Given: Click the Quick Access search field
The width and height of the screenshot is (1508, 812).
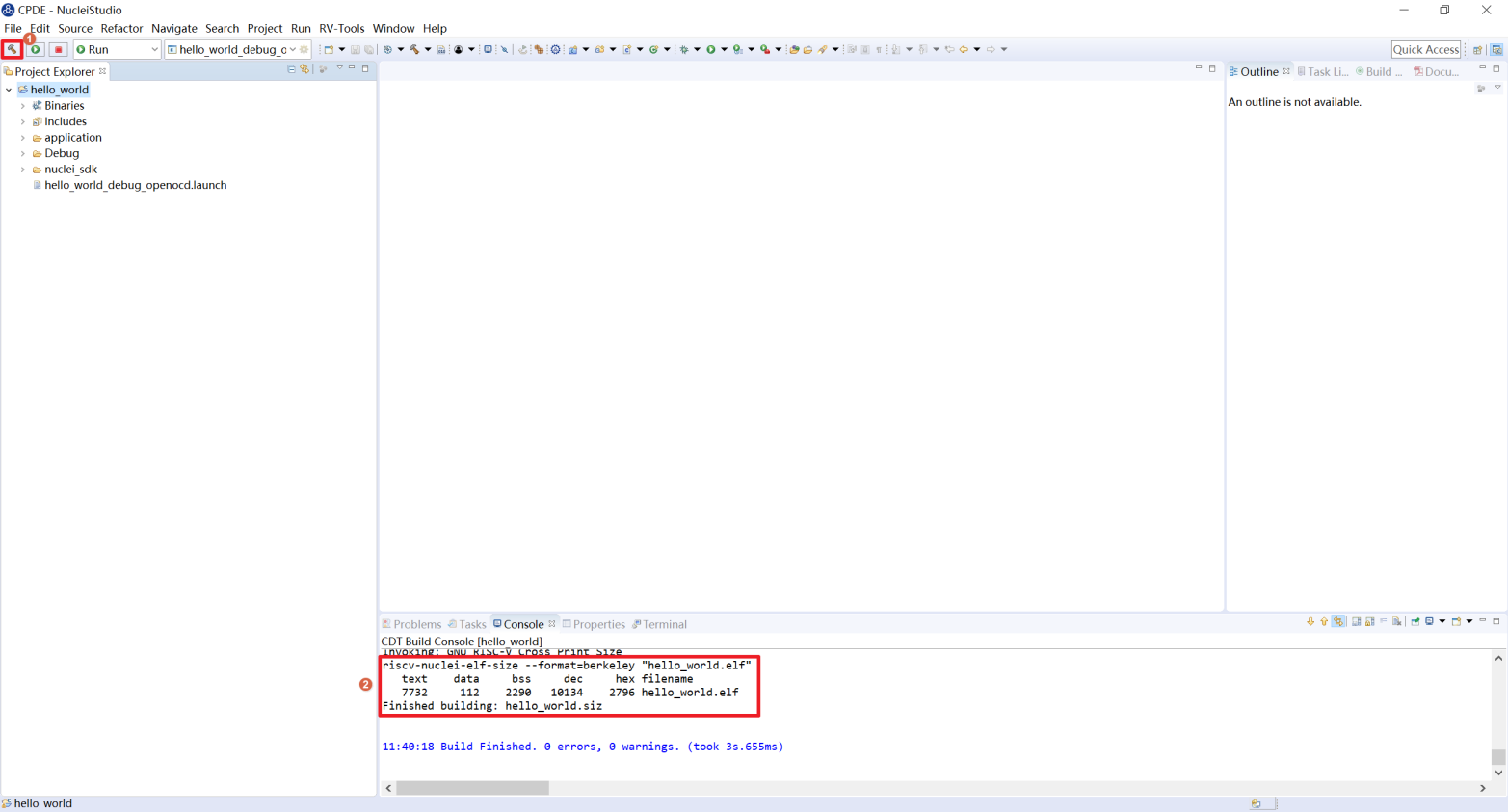Looking at the screenshot, I should pyautogui.click(x=1426, y=49).
